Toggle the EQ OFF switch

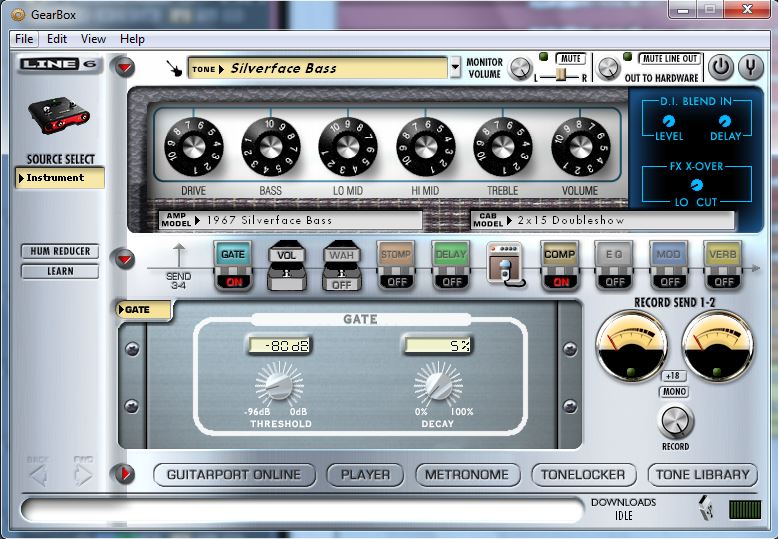[x=615, y=282]
